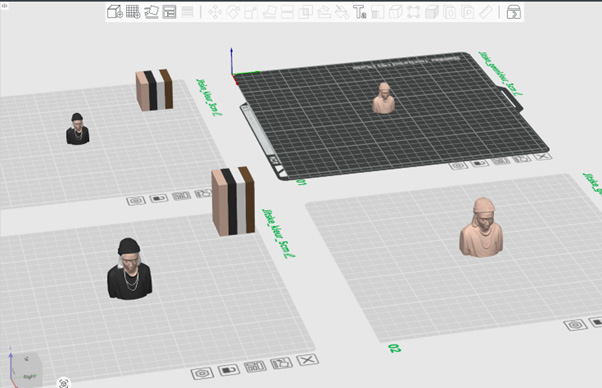The image size is (602, 388).
Task: Select the Cut tool
Action: tap(287, 12)
